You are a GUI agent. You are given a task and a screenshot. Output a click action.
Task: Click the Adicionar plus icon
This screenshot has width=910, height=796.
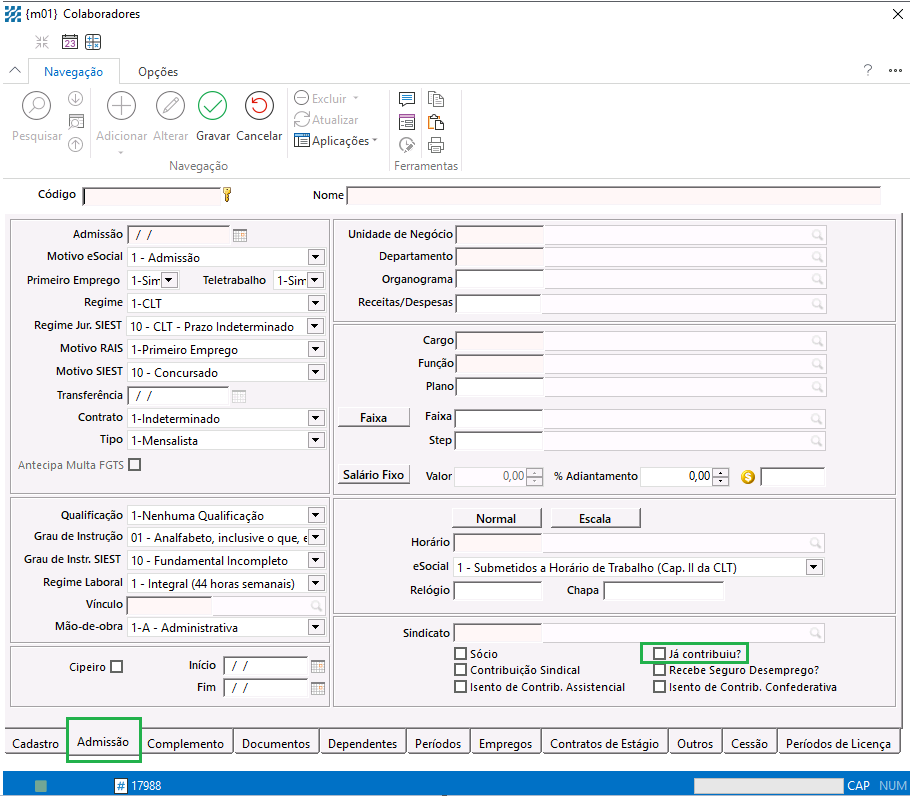tap(121, 106)
